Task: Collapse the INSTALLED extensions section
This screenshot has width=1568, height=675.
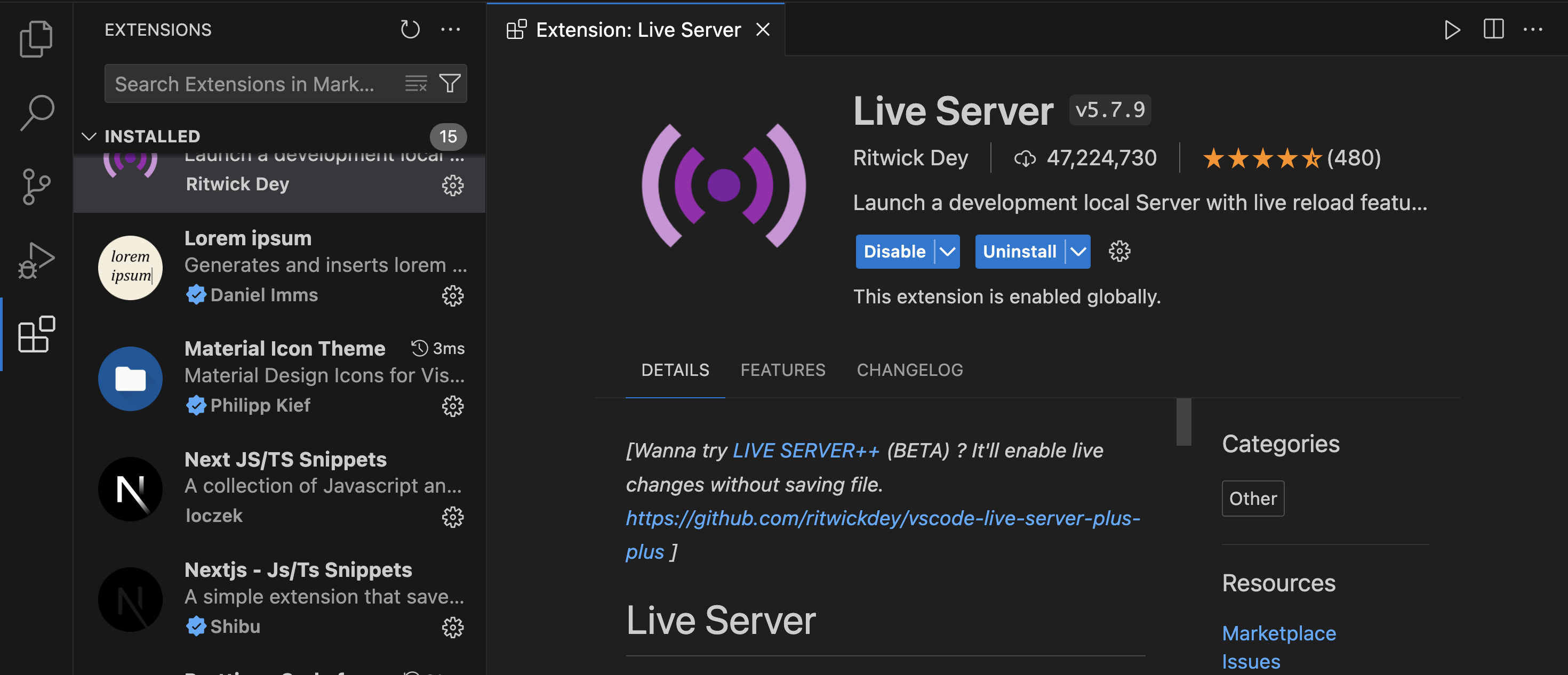Action: (90, 136)
